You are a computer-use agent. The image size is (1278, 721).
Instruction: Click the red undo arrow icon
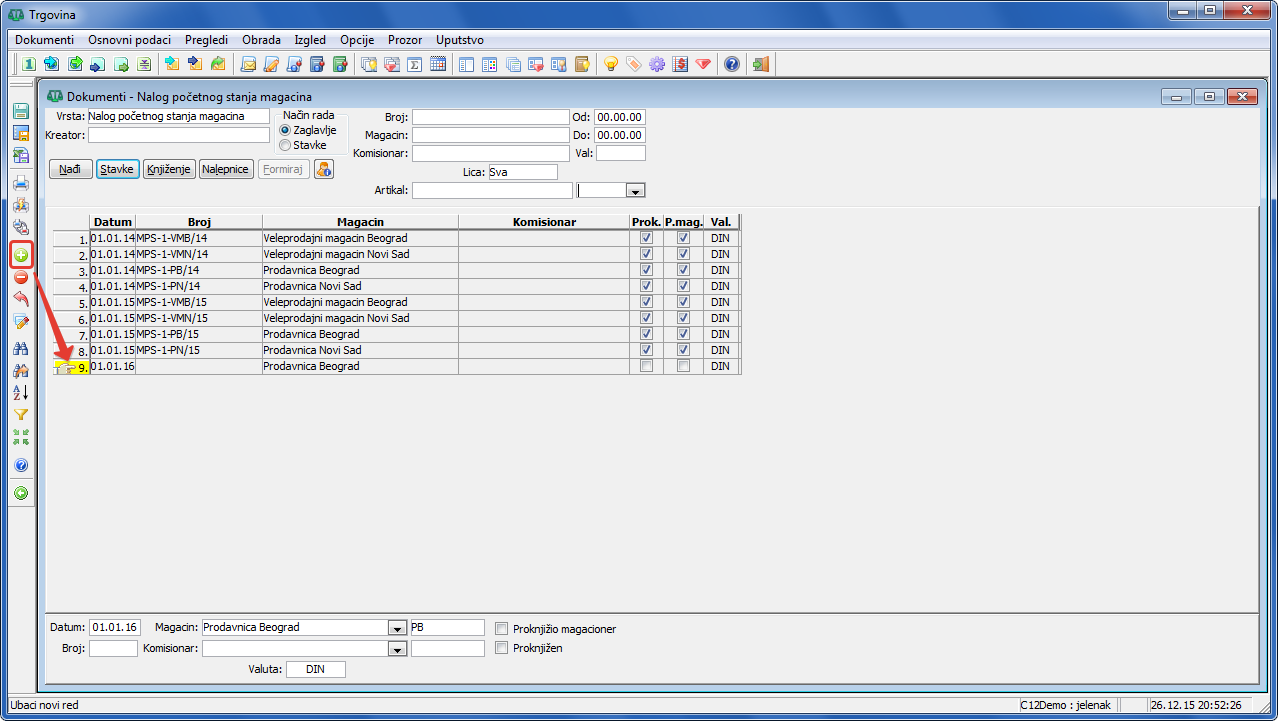pyautogui.click(x=20, y=299)
